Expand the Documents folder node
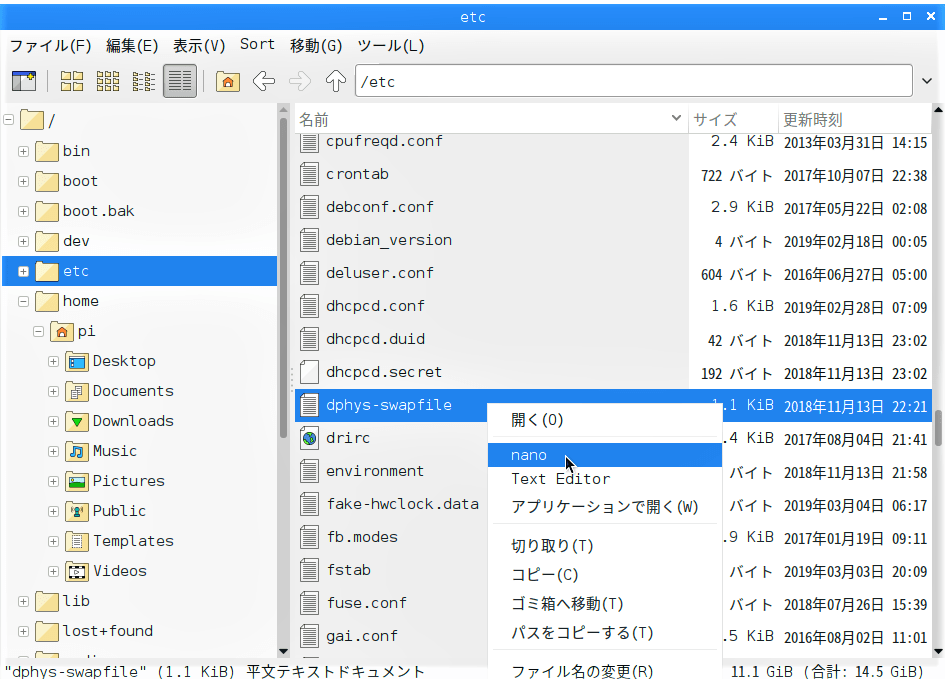The height and width of the screenshot is (683, 945). point(54,391)
